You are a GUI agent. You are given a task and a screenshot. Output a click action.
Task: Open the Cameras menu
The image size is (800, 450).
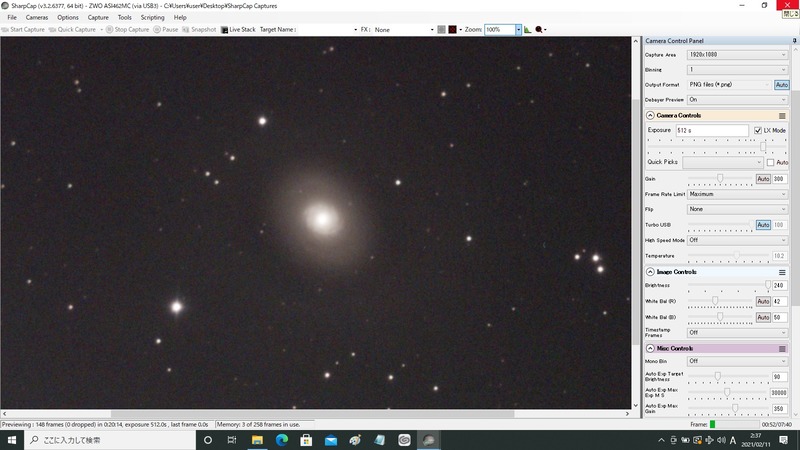[37, 17]
